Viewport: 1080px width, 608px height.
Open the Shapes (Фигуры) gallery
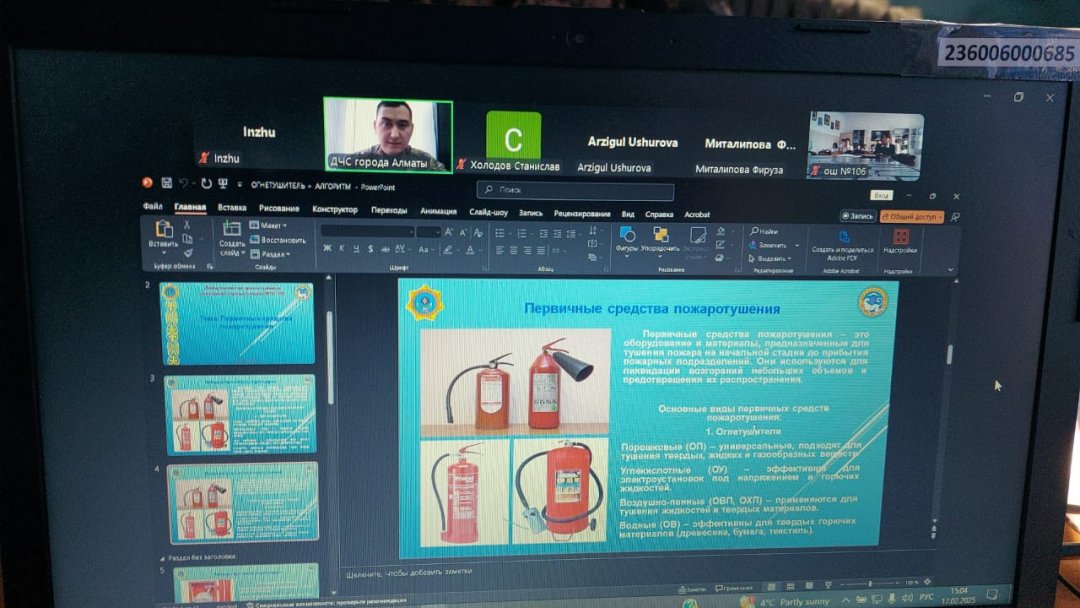[627, 236]
